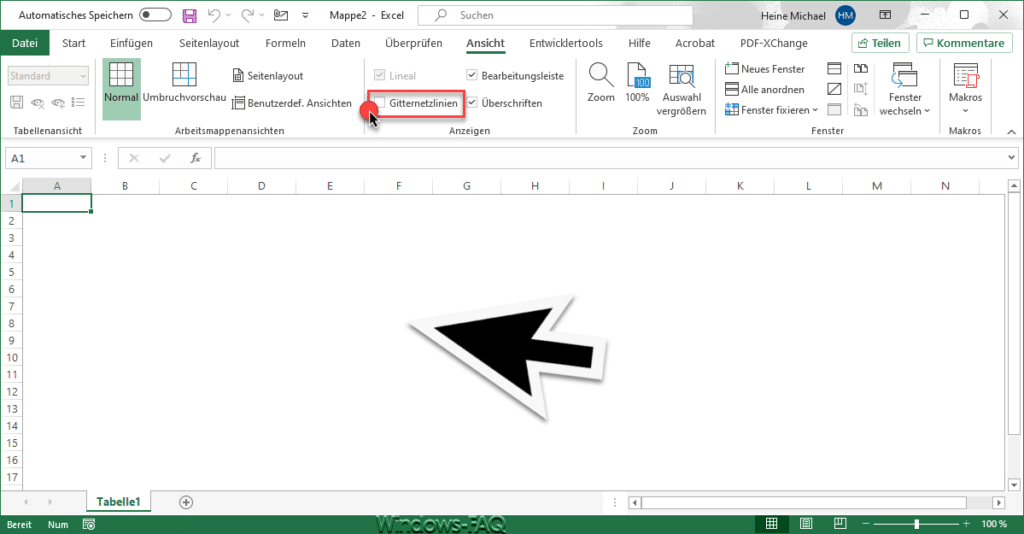
Task: Click the hide window icon in Fenster group
Action: [x=834, y=89]
